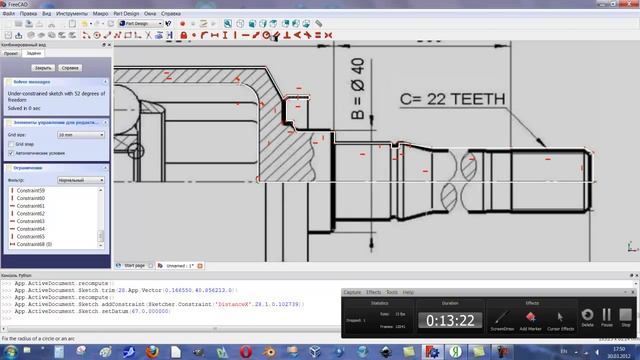640x360 pixels.
Task: Click the axonometric view cube icon
Action: tap(240, 24)
